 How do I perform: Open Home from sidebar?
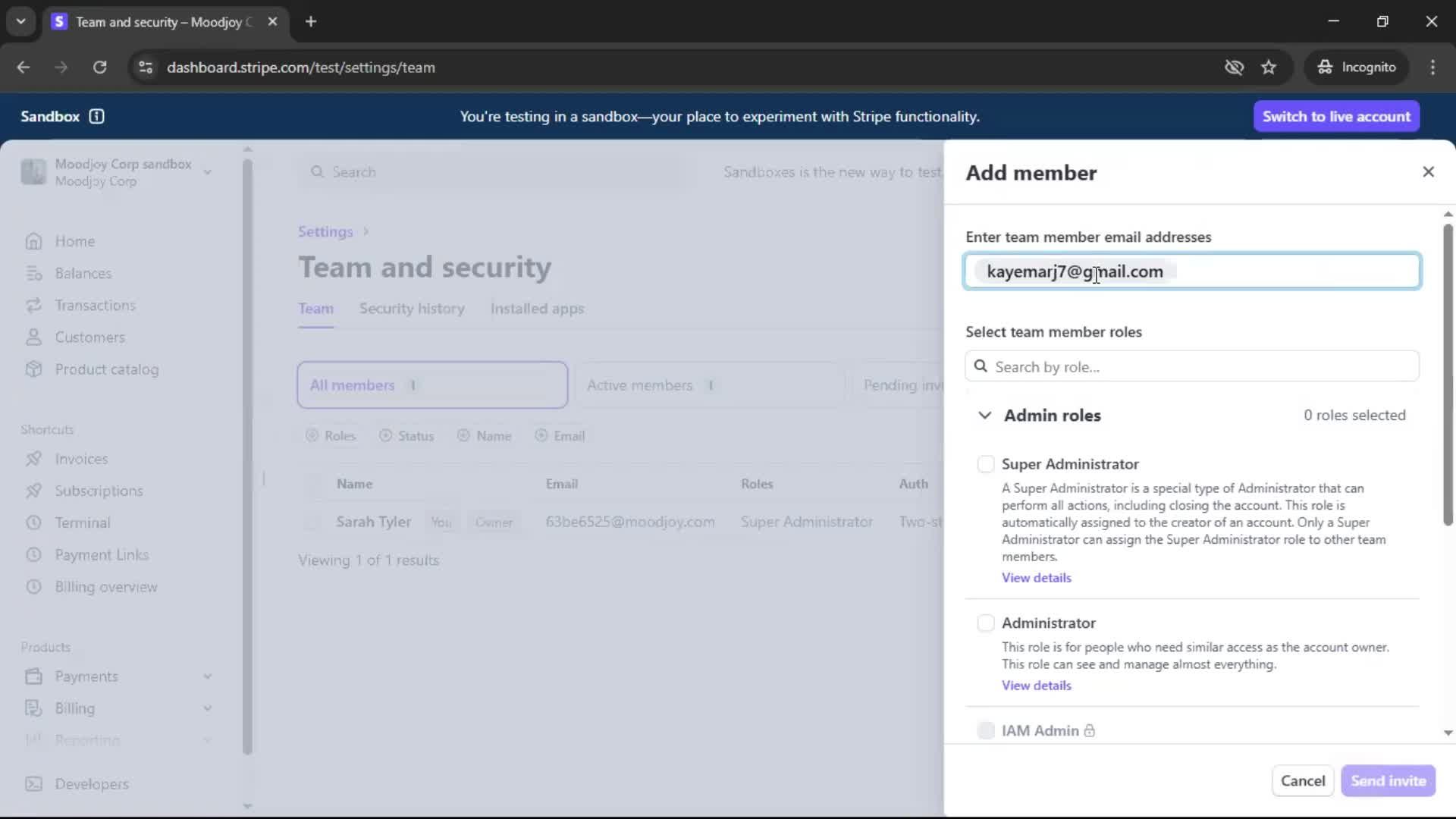(74, 241)
